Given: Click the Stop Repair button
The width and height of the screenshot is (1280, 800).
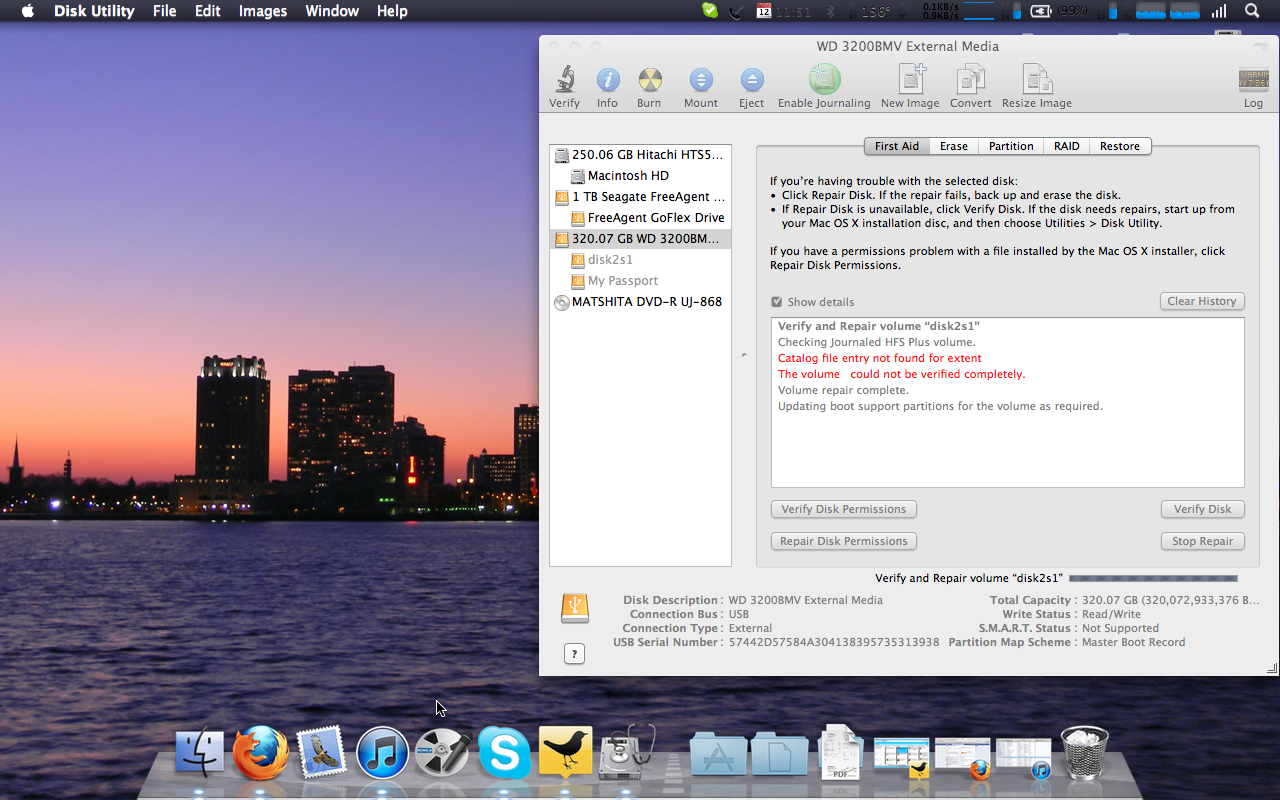Looking at the screenshot, I should pos(1203,541).
